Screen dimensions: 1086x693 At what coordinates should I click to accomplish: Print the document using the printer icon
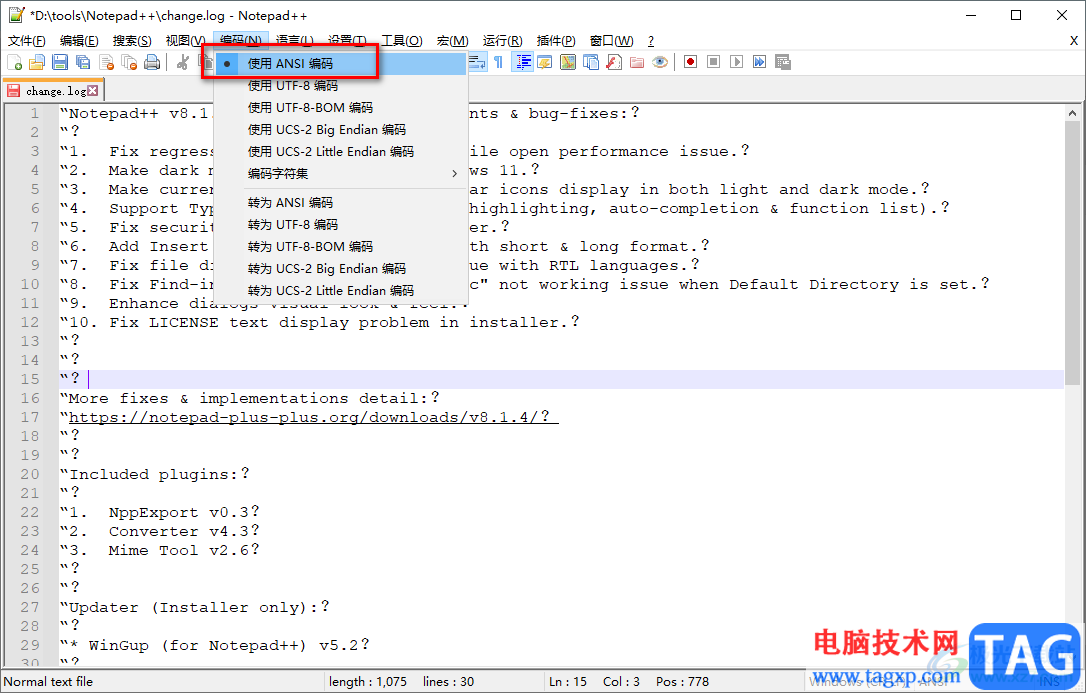[152, 62]
